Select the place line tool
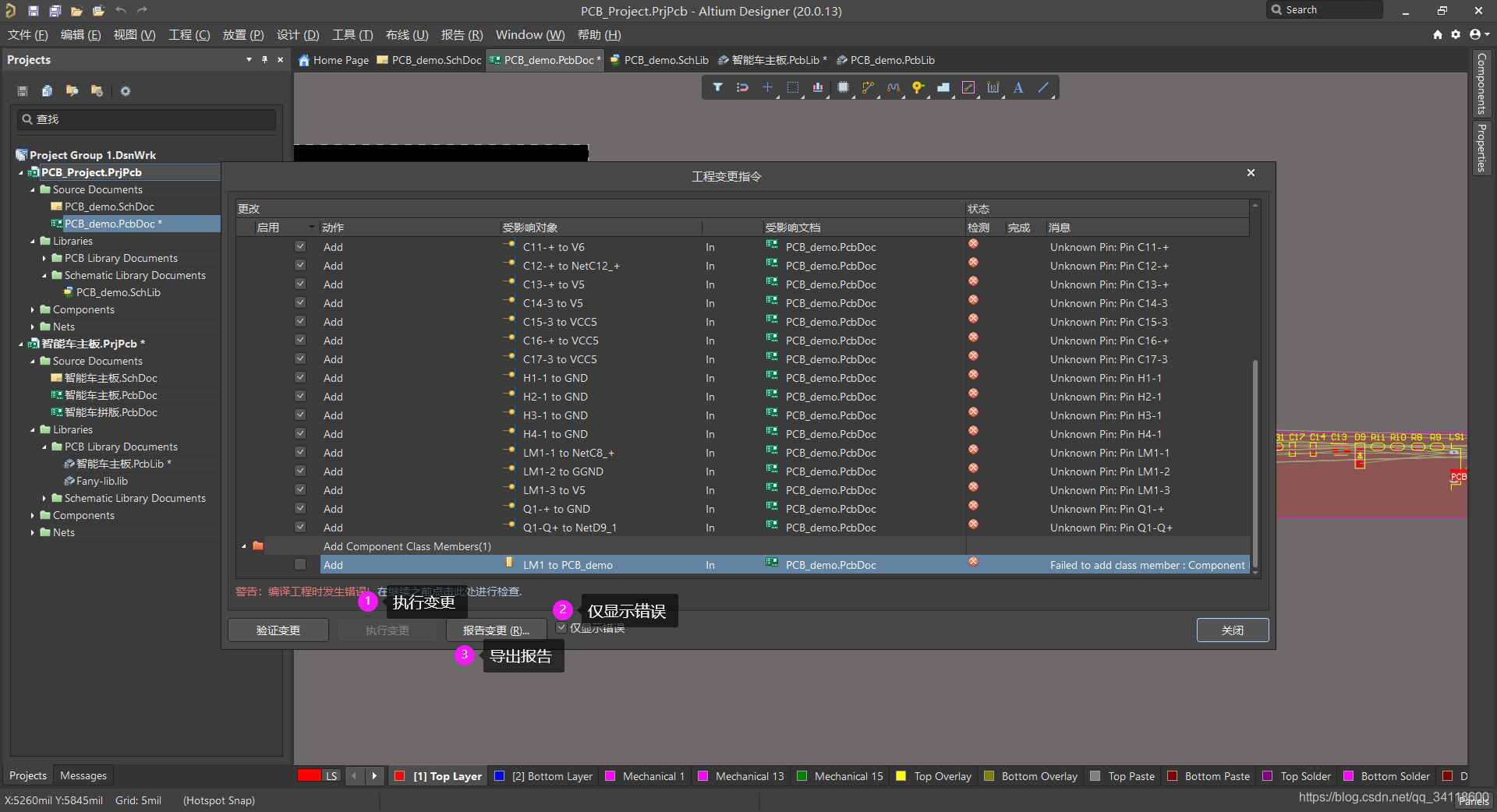This screenshot has width=1497, height=812. coord(1043,87)
